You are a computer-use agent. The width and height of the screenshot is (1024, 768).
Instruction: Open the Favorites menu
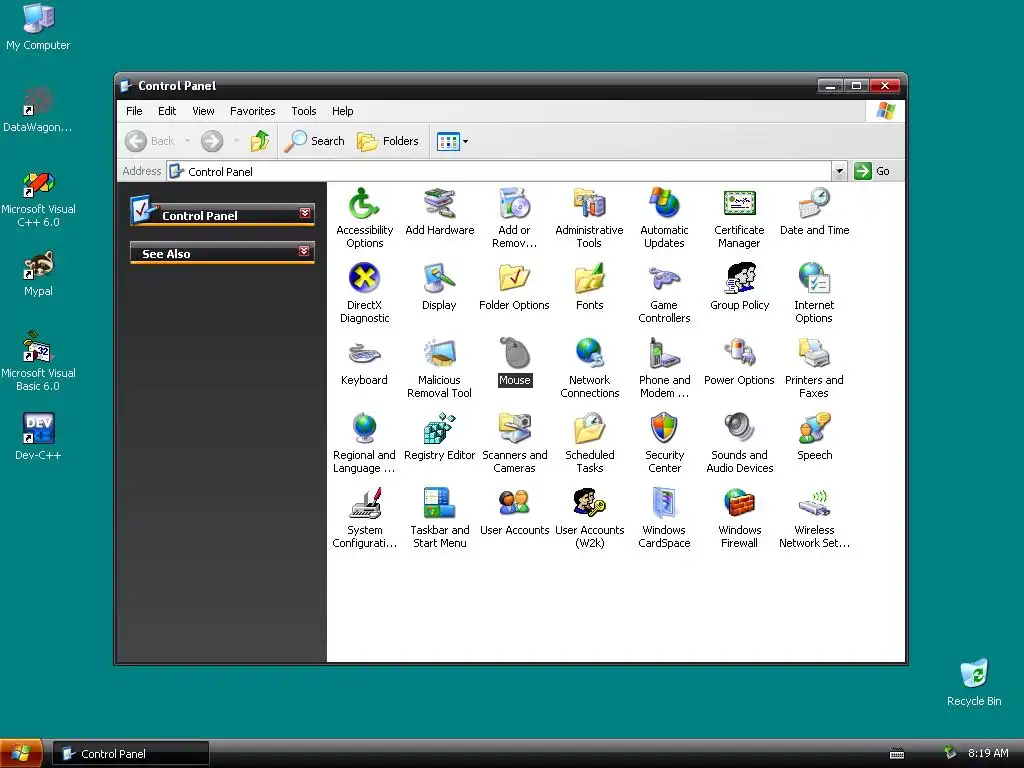(x=253, y=111)
